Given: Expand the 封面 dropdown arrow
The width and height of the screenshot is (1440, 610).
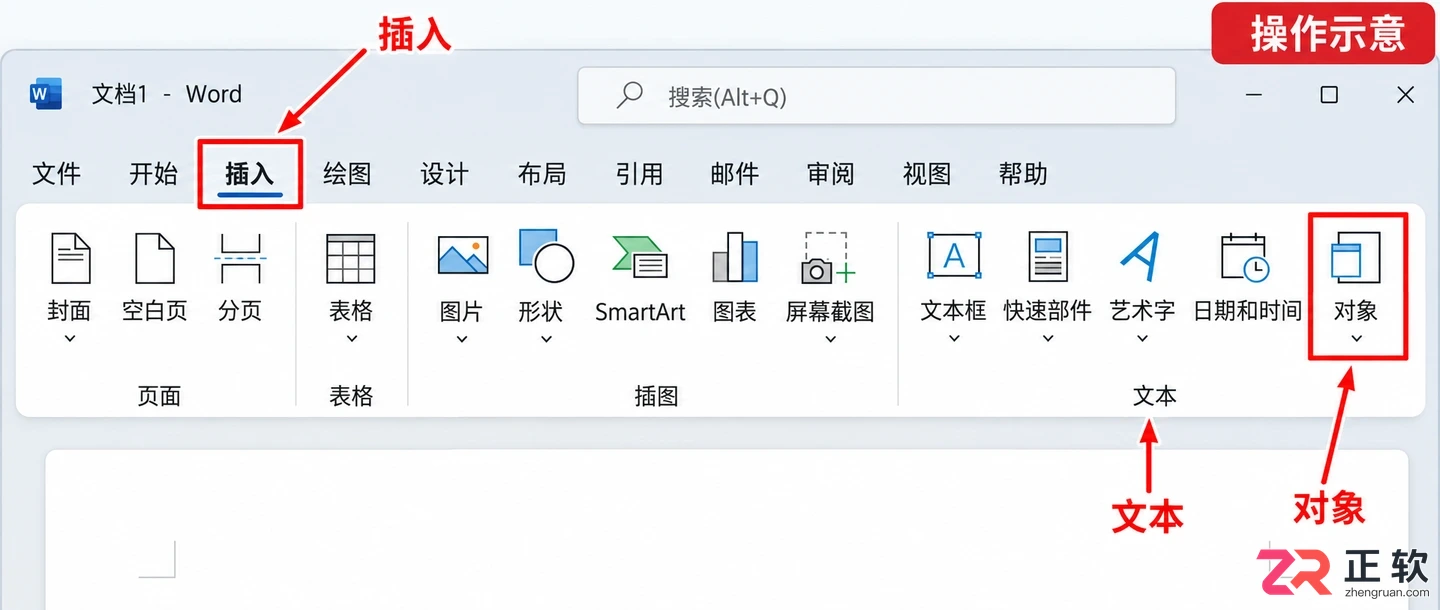Looking at the screenshot, I should coord(70,339).
